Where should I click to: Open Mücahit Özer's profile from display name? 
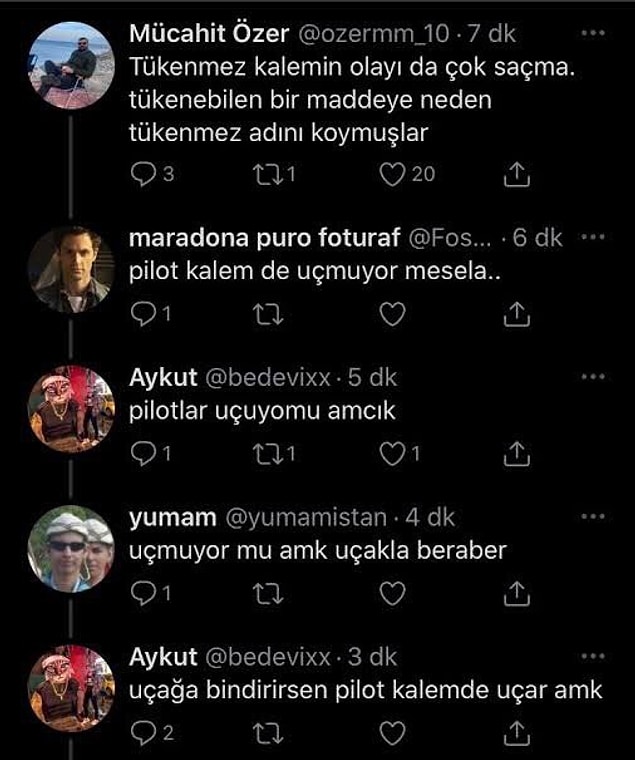coord(209,33)
